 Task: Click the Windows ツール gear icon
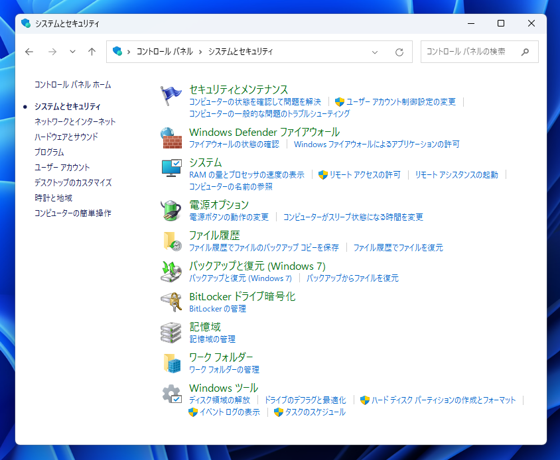pos(172,394)
